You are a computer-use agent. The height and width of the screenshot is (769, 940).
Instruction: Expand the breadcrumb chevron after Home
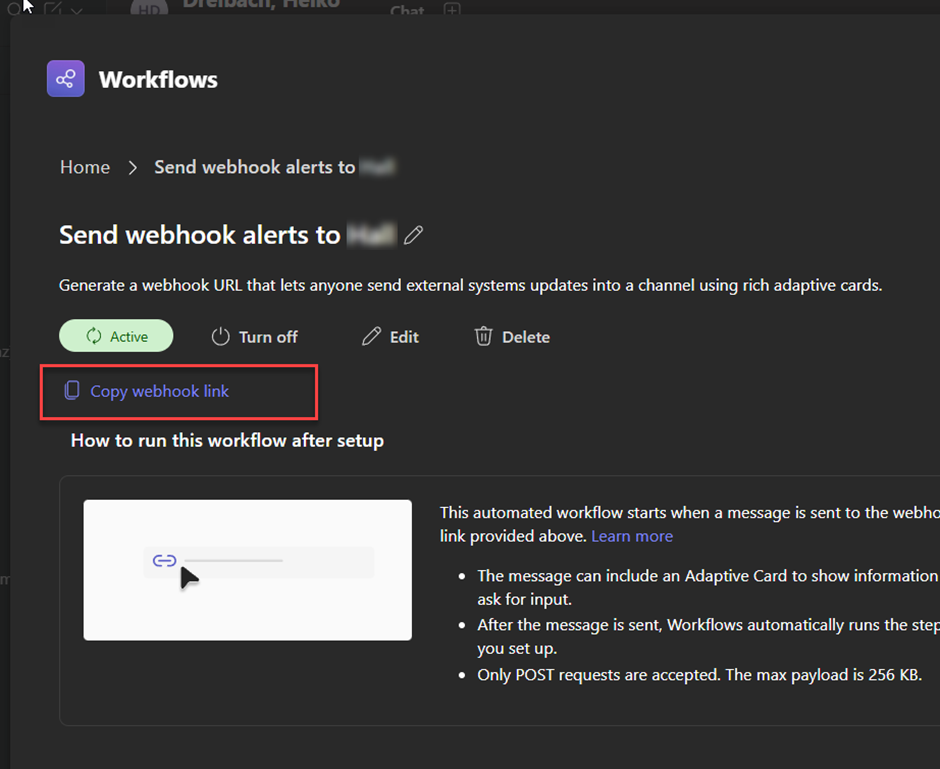pos(132,167)
